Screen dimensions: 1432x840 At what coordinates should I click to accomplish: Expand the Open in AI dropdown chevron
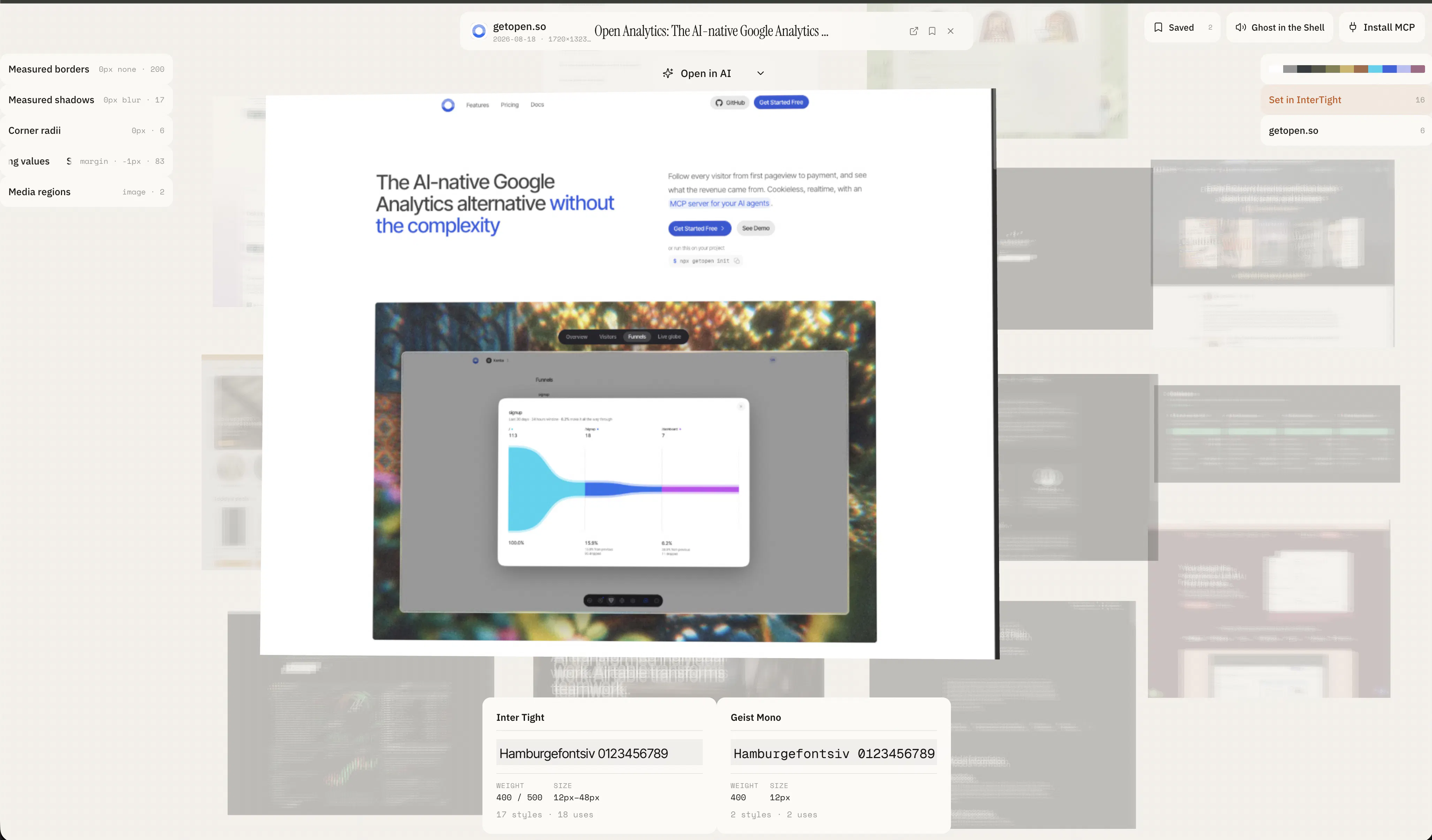point(760,73)
